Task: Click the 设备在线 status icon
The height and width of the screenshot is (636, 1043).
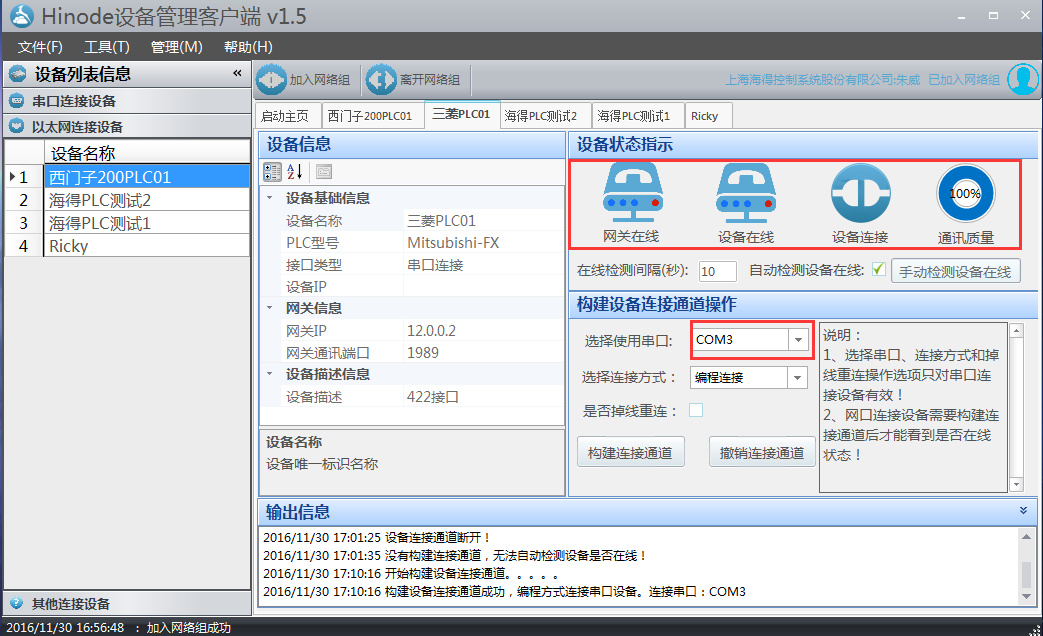Action: 746,194
